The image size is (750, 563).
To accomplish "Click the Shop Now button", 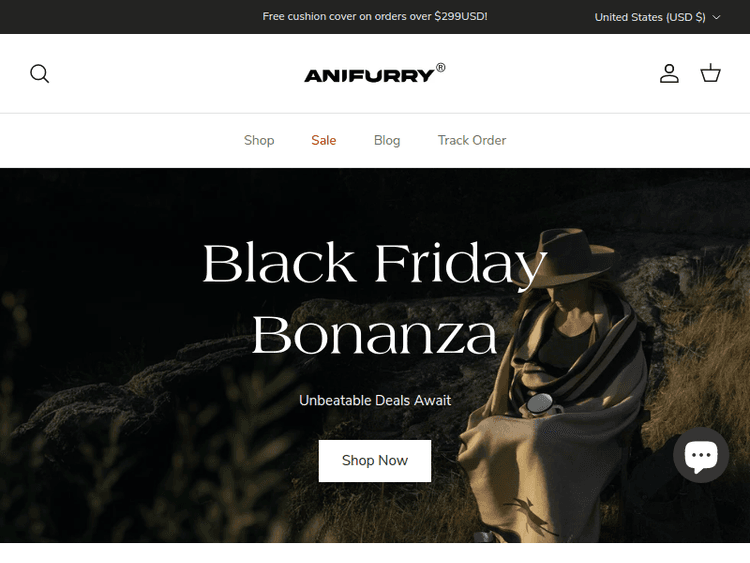I will (375, 461).
